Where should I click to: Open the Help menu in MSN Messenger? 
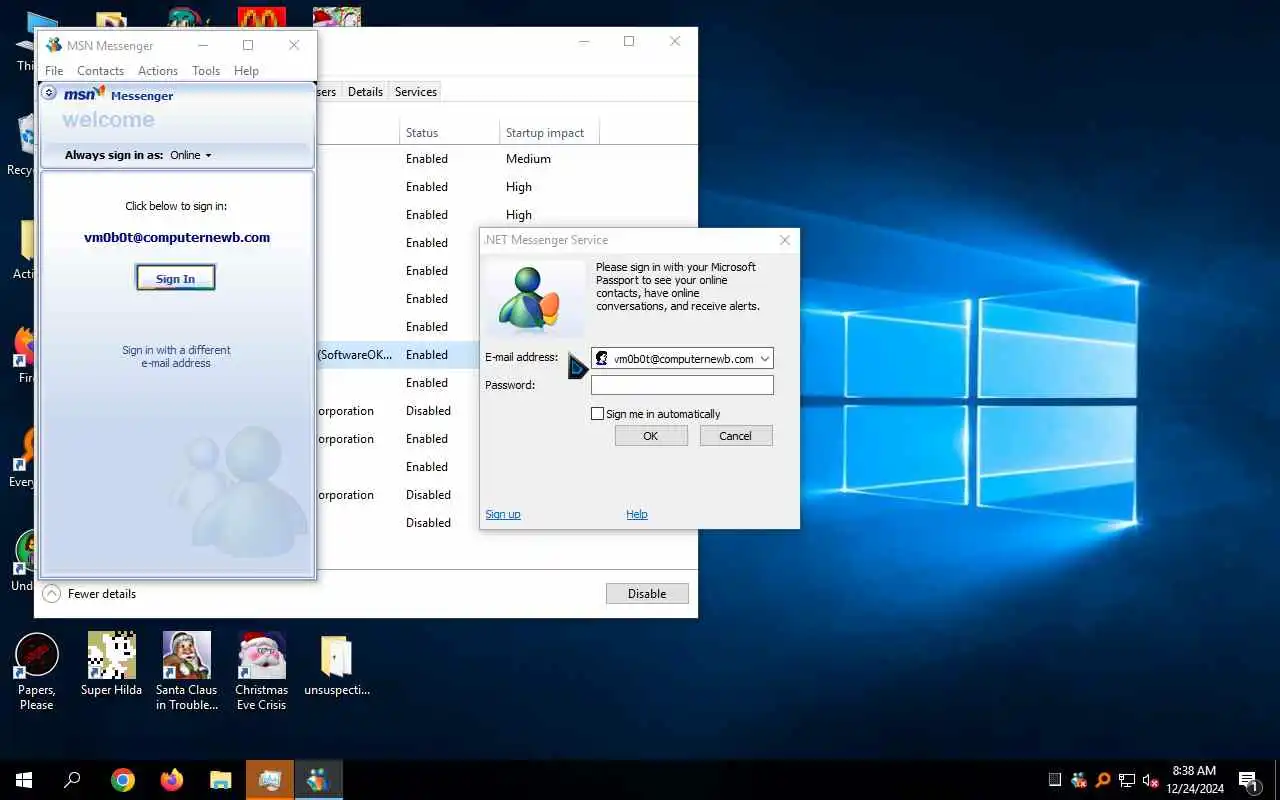[x=246, y=71]
